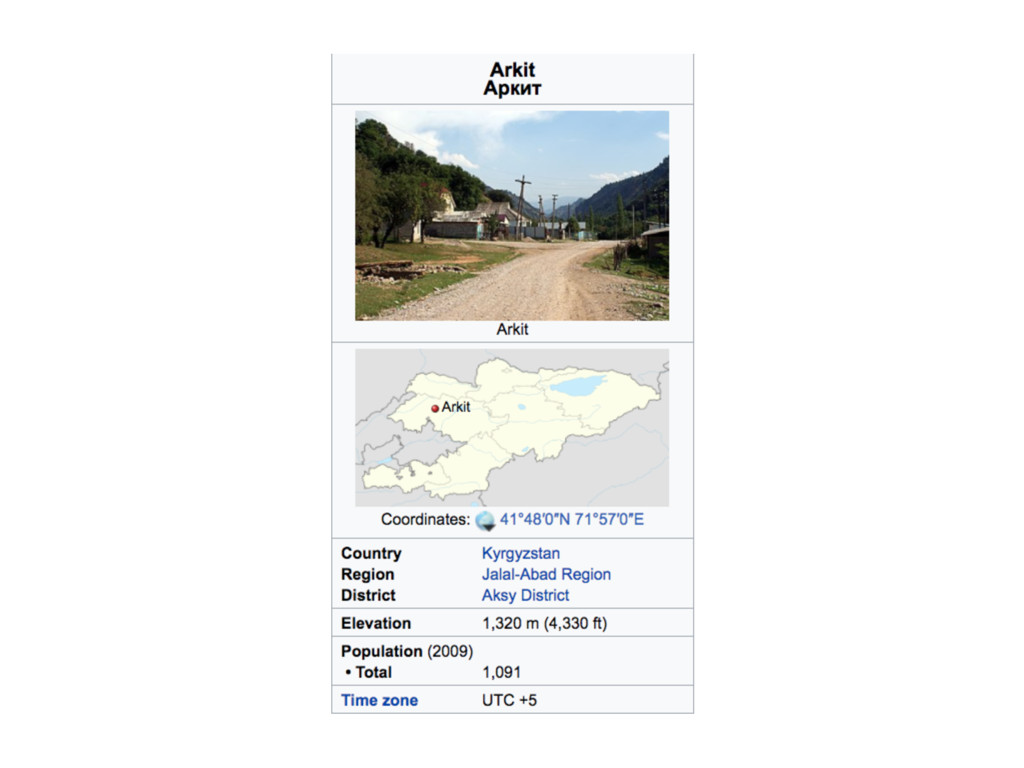Click the Elevation row label
Image resolution: width=1024 pixels, height=768 pixels.
[376, 623]
